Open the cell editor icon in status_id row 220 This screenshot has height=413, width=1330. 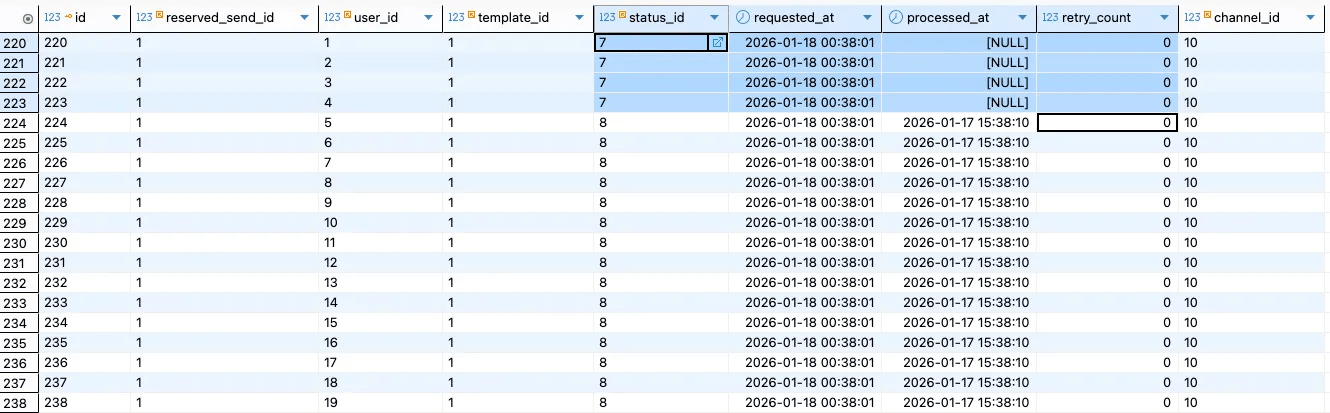(x=716, y=43)
